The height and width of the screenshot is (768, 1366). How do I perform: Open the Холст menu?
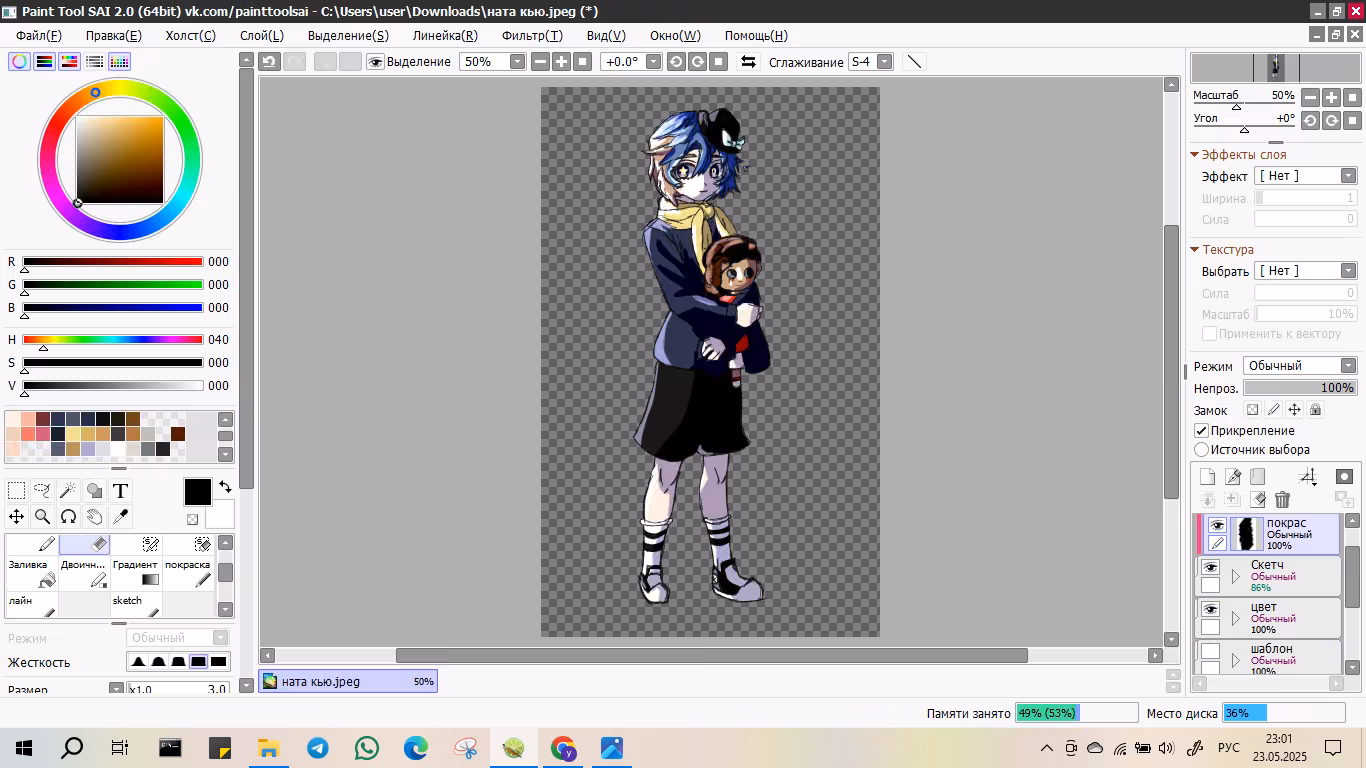coord(190,35)
